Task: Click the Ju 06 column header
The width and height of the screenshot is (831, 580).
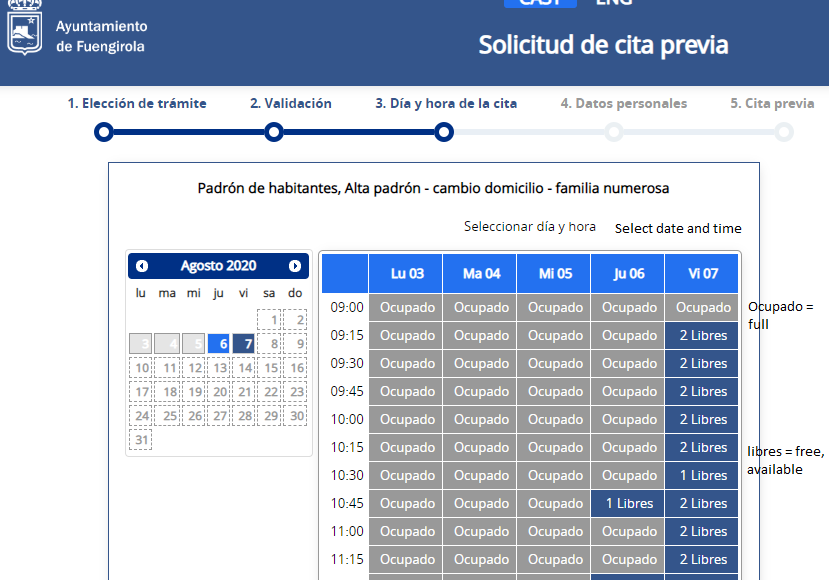Action: (629, 274)
